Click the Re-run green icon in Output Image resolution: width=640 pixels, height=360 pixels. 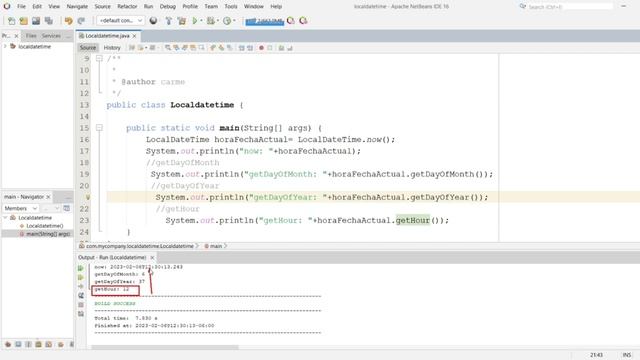(x=81, y=268)
